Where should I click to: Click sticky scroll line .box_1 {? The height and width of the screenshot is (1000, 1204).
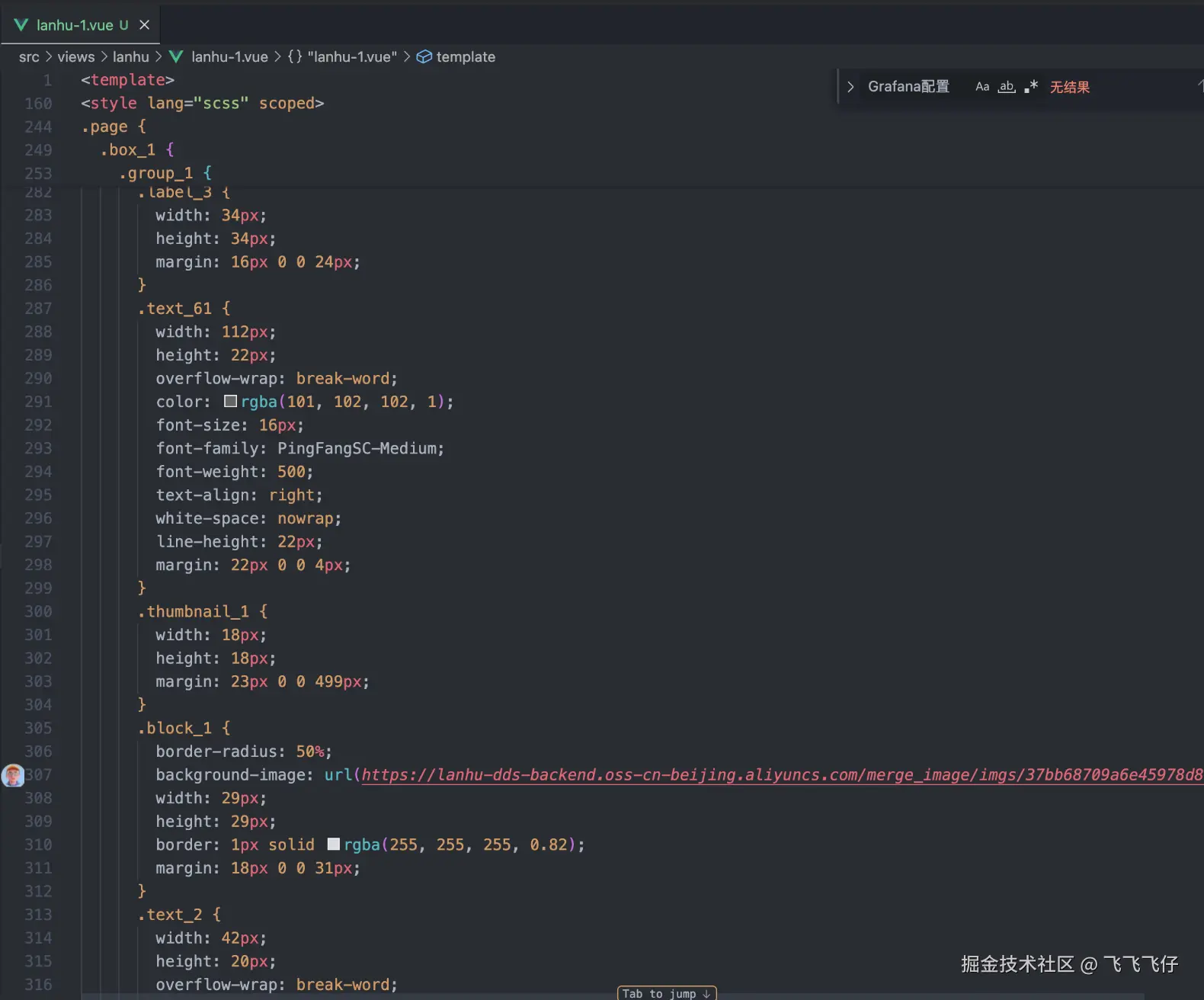[x=137, y=149]
